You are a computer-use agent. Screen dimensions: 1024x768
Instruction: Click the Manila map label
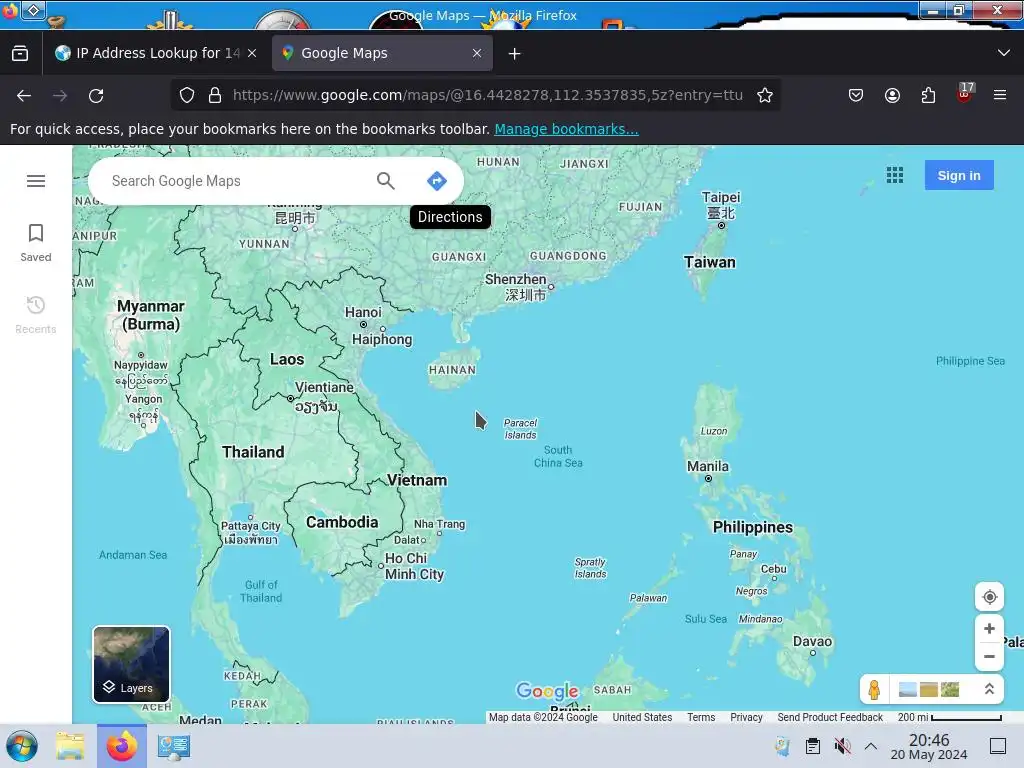click(x=708, y=466)
